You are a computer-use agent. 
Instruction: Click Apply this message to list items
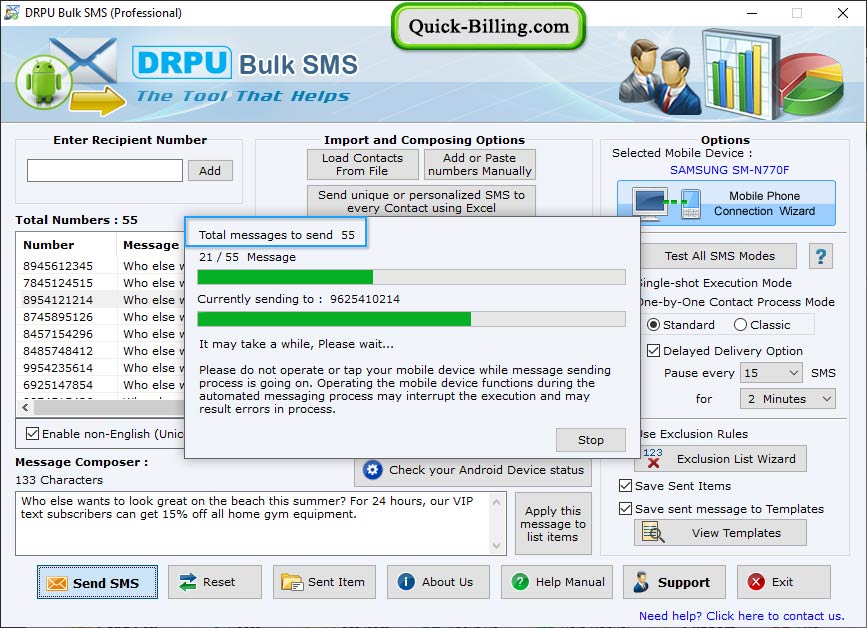click(x=553, y=524)
